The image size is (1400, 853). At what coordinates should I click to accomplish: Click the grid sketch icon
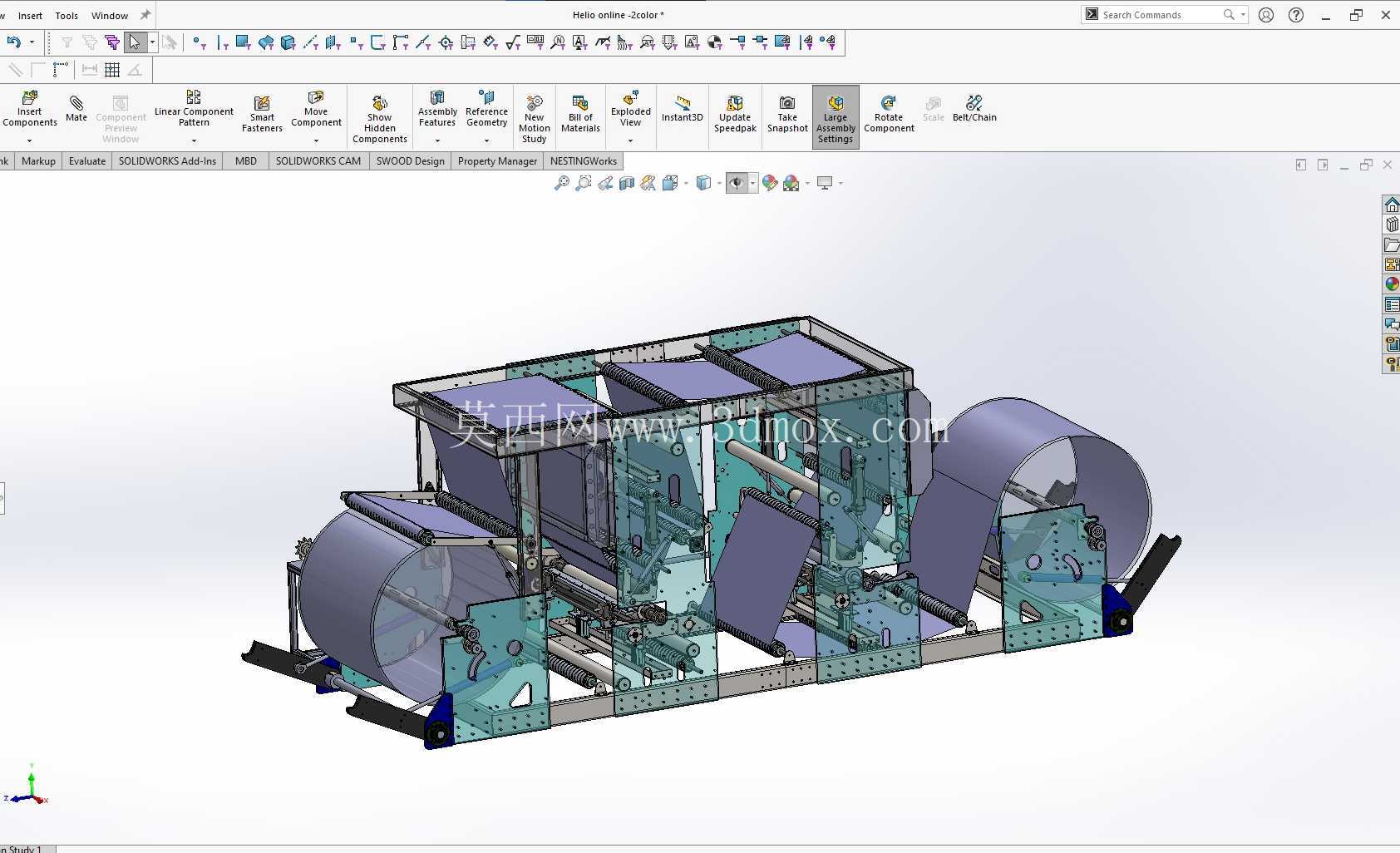pyautogui.click(x=112, y=70)
